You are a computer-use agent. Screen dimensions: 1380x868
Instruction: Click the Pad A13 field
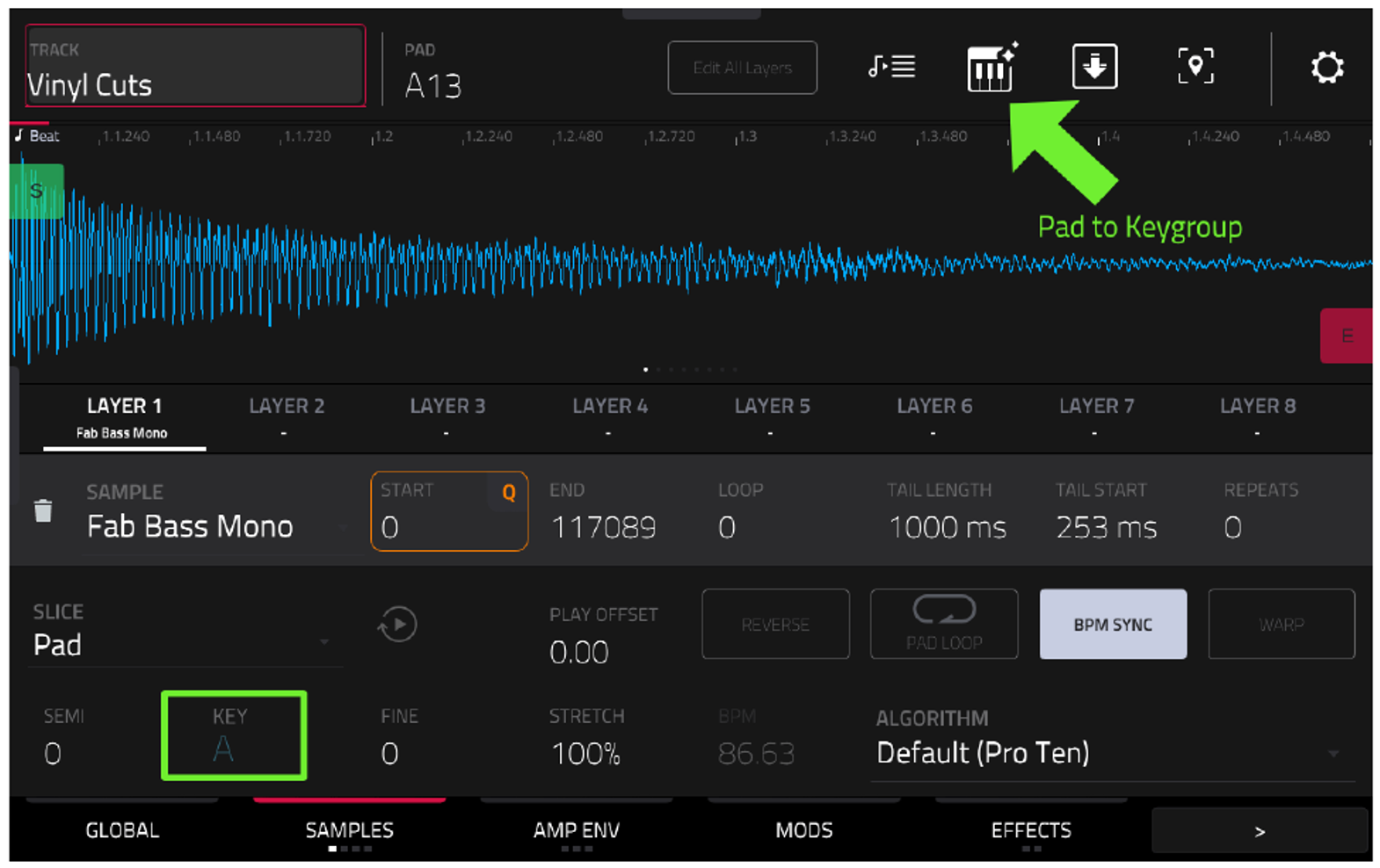tap(433, 72)
